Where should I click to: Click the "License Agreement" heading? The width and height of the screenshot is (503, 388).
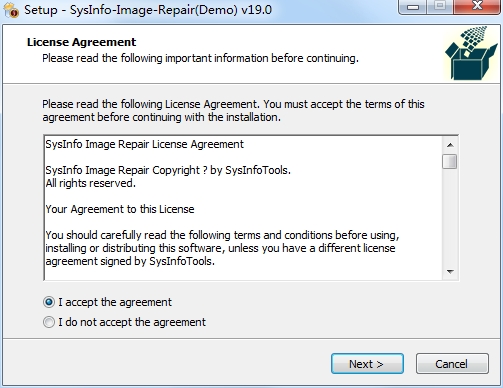pos(82,42)
